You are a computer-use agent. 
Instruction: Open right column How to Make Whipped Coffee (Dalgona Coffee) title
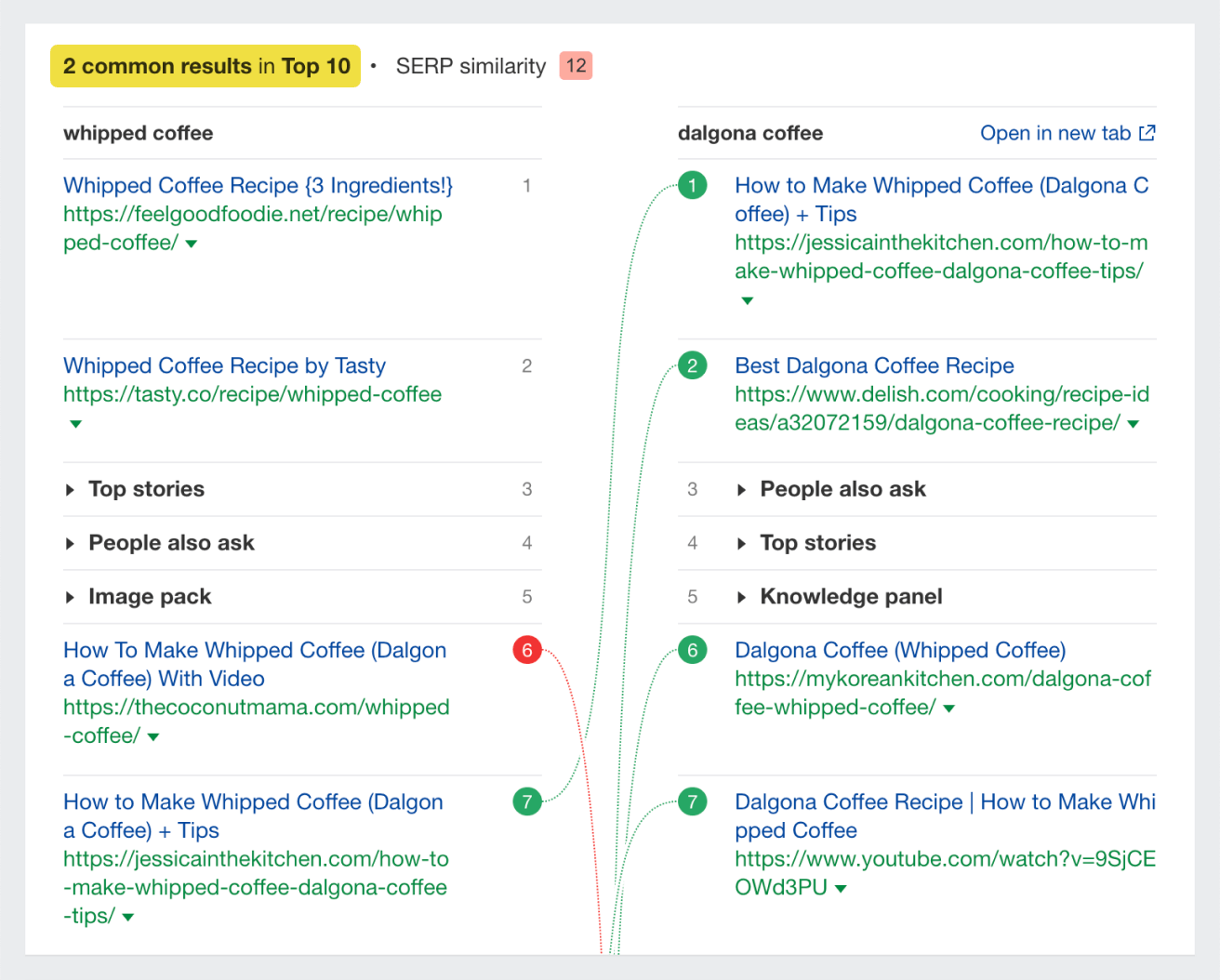tap(942, 199)
